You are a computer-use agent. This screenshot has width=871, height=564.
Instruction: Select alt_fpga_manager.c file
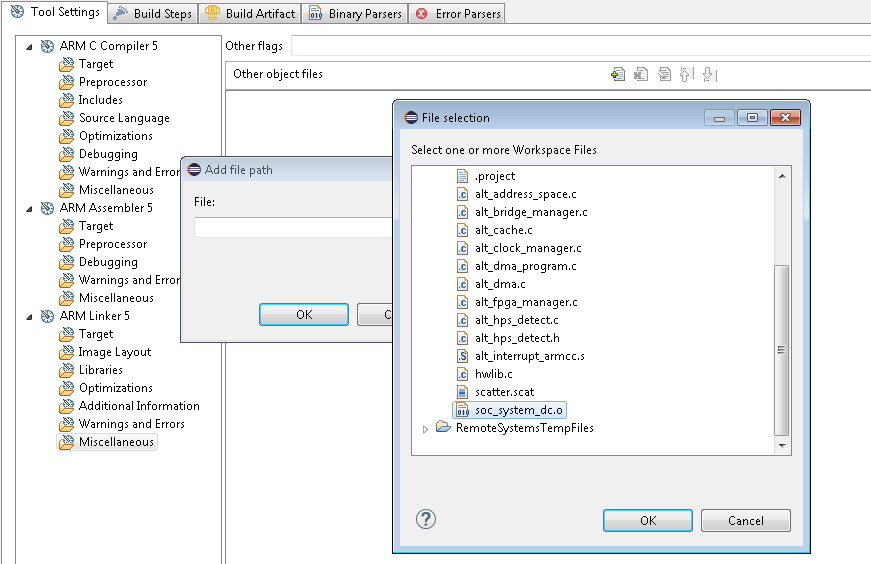coord(526,302)
